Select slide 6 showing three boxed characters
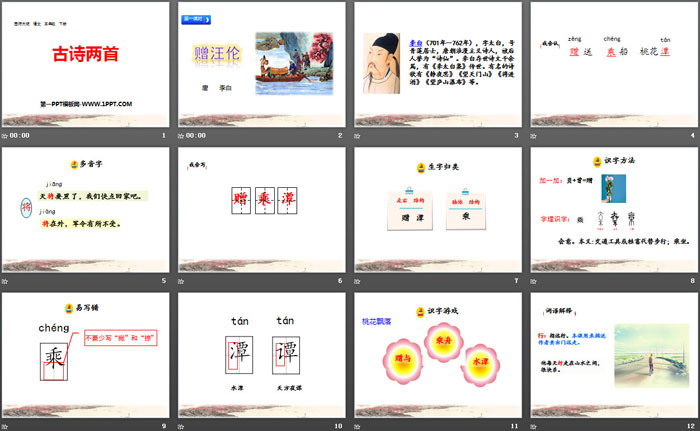700x431 pixels. point(262,209)
